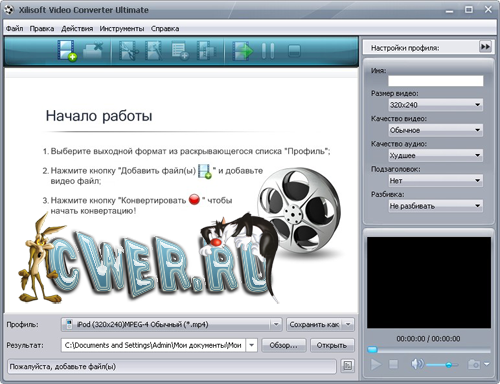Collapse the profile settings panel arrows

pyautogui.click(x=485, y=47)
